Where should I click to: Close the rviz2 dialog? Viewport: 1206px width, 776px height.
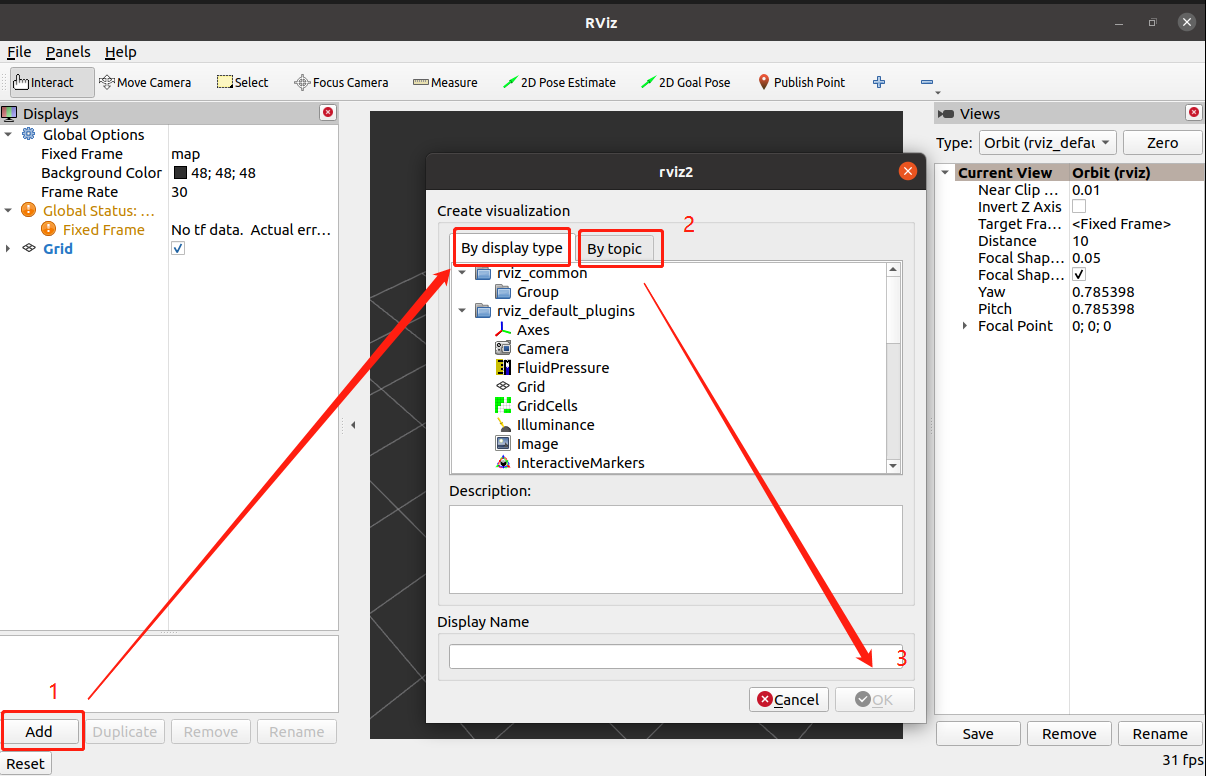tap(908, 171)
